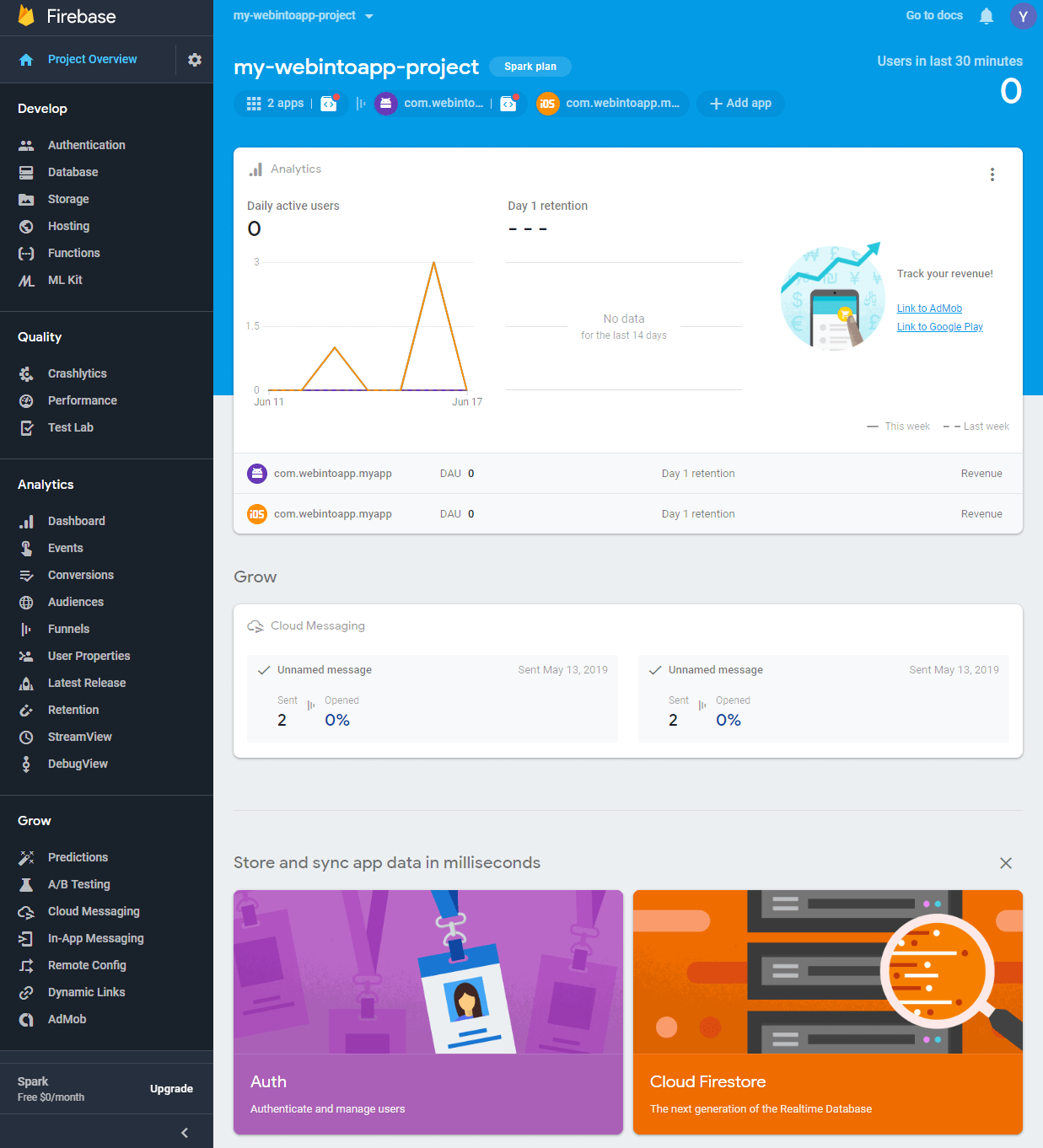Open the user account avatar Y

pos(1023,16)
